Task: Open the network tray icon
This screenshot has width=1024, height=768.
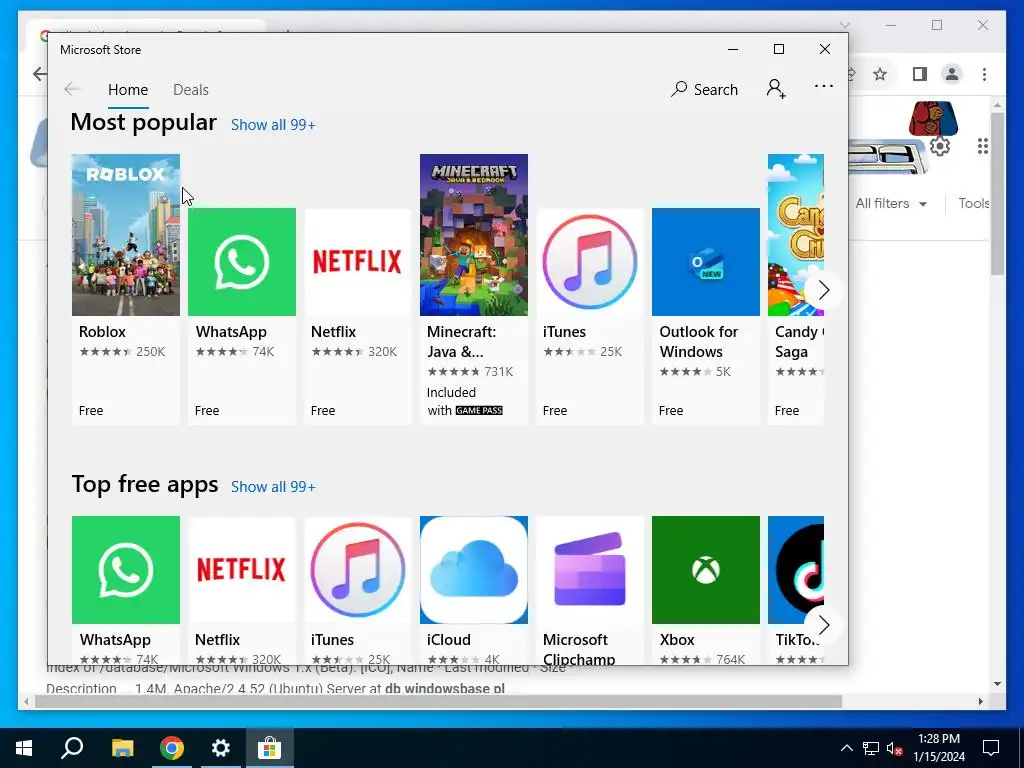Action: point(871,748)
